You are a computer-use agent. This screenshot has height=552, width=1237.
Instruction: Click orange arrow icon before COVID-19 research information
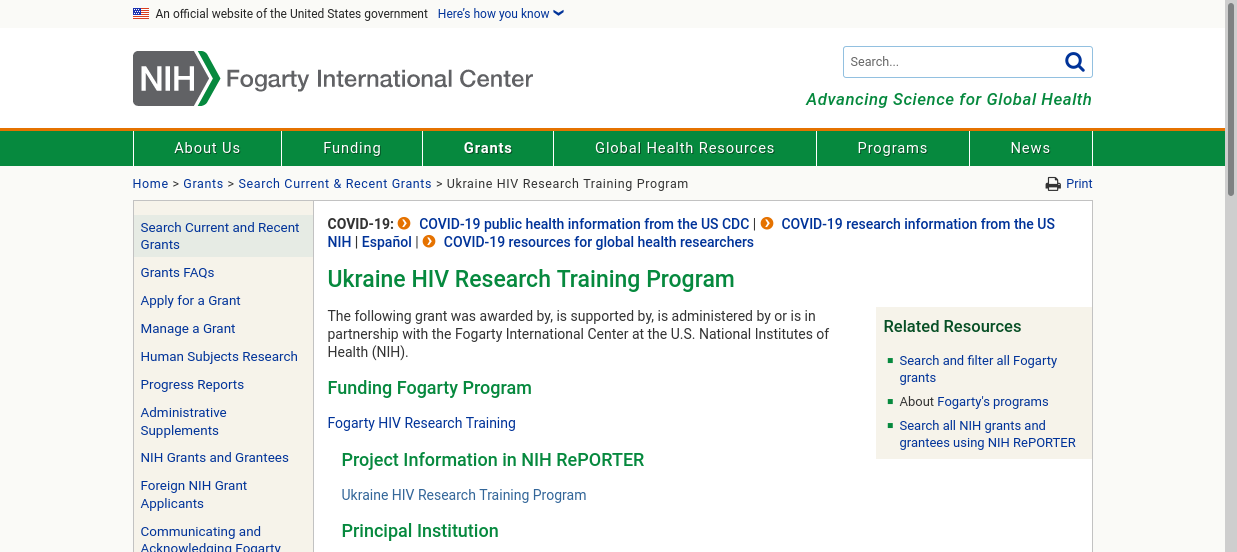(x=767, y=223)
